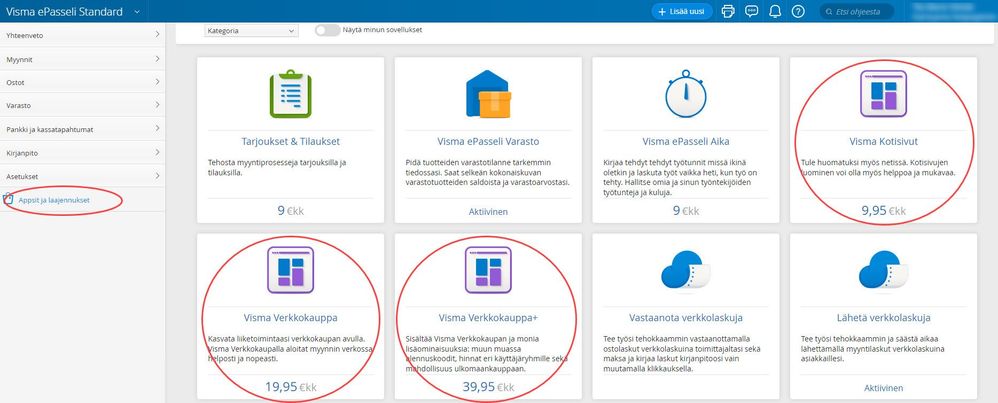Viewport: 998px width, 403px height.
Task: Open the Visma Verkkokauppa title link
Action: click(290, 317)
